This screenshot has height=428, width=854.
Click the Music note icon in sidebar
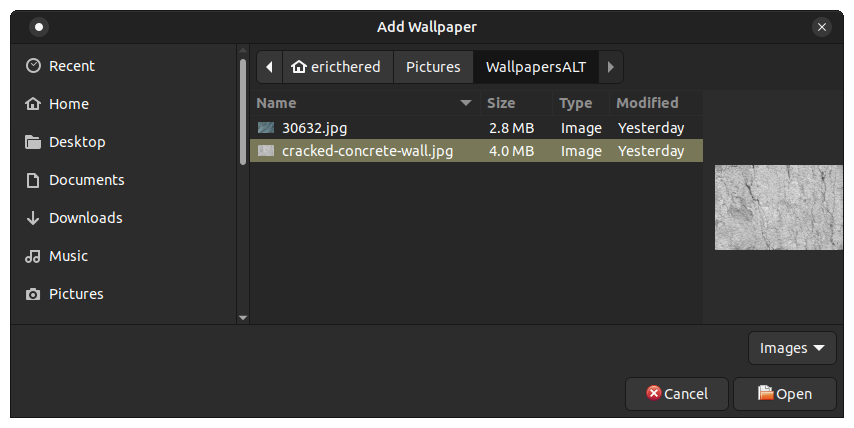(33, 256)
